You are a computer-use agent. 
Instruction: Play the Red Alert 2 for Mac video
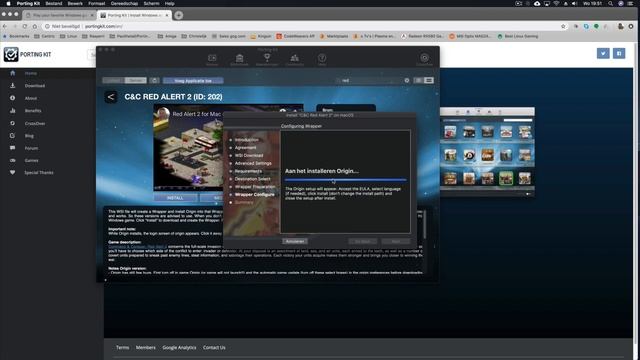coord(188,147)
